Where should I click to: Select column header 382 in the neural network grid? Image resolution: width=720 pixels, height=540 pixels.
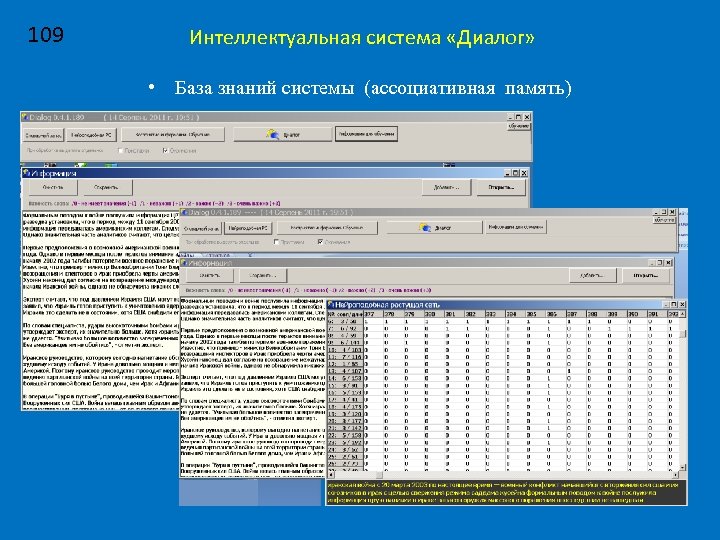point(474,314)
